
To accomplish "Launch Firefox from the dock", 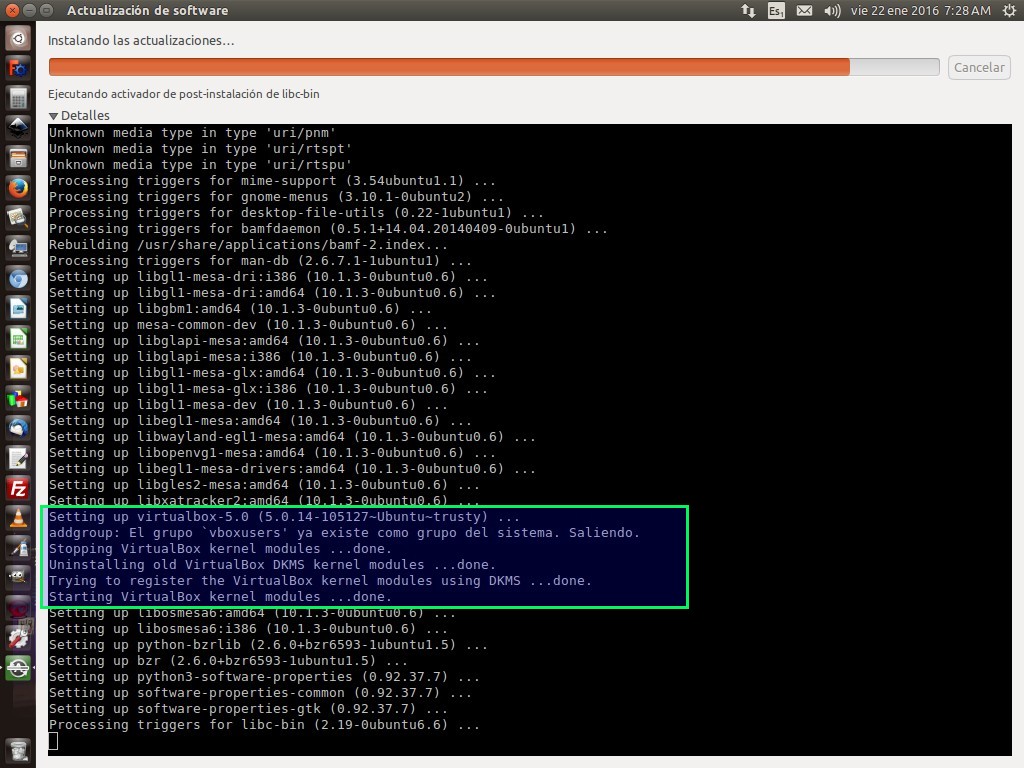I will [18, 187].
